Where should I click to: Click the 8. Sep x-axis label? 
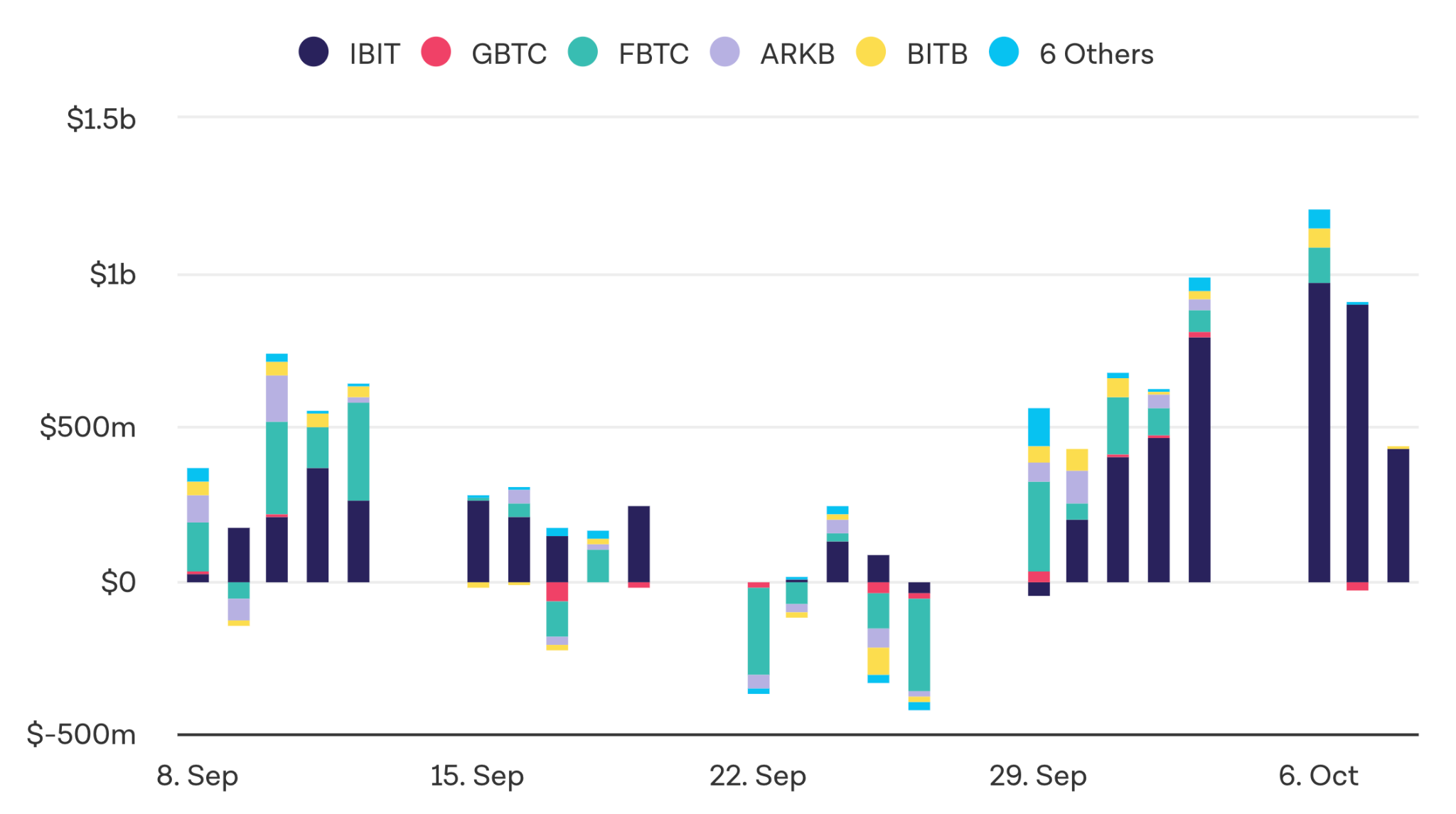click(198, 776)
